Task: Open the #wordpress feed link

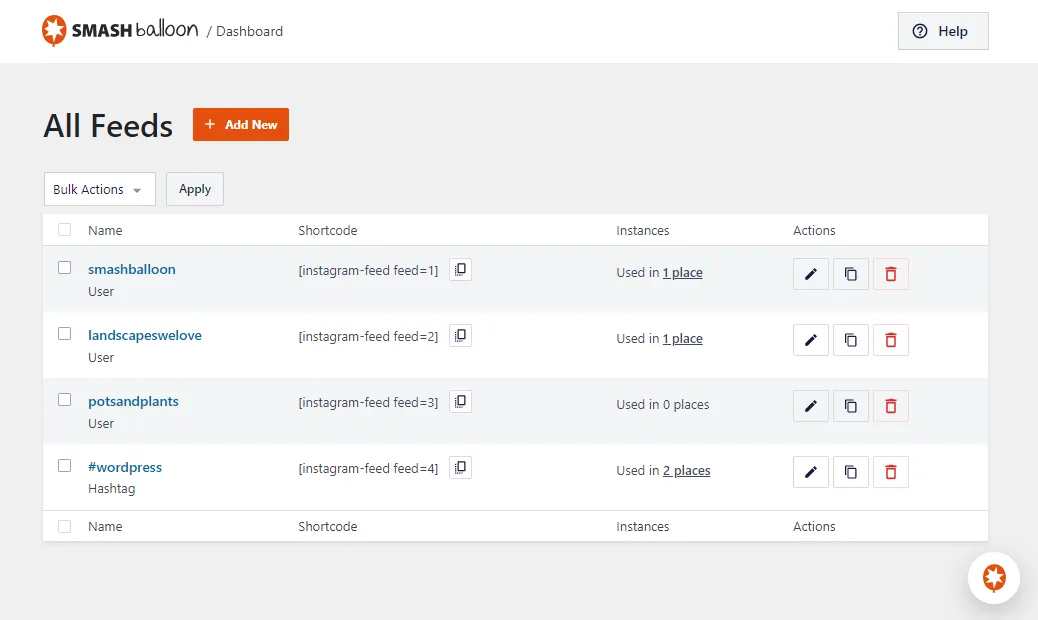Action: tap(125, 467)
